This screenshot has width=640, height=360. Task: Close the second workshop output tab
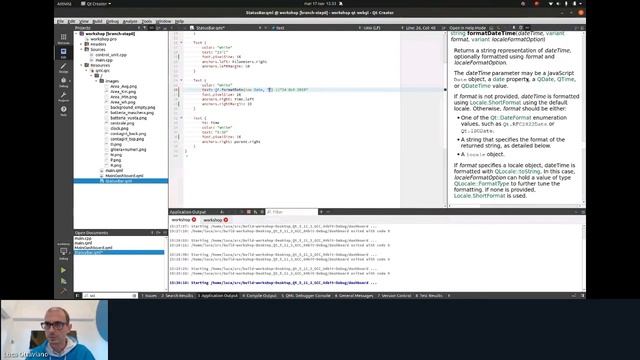[226, 220]
